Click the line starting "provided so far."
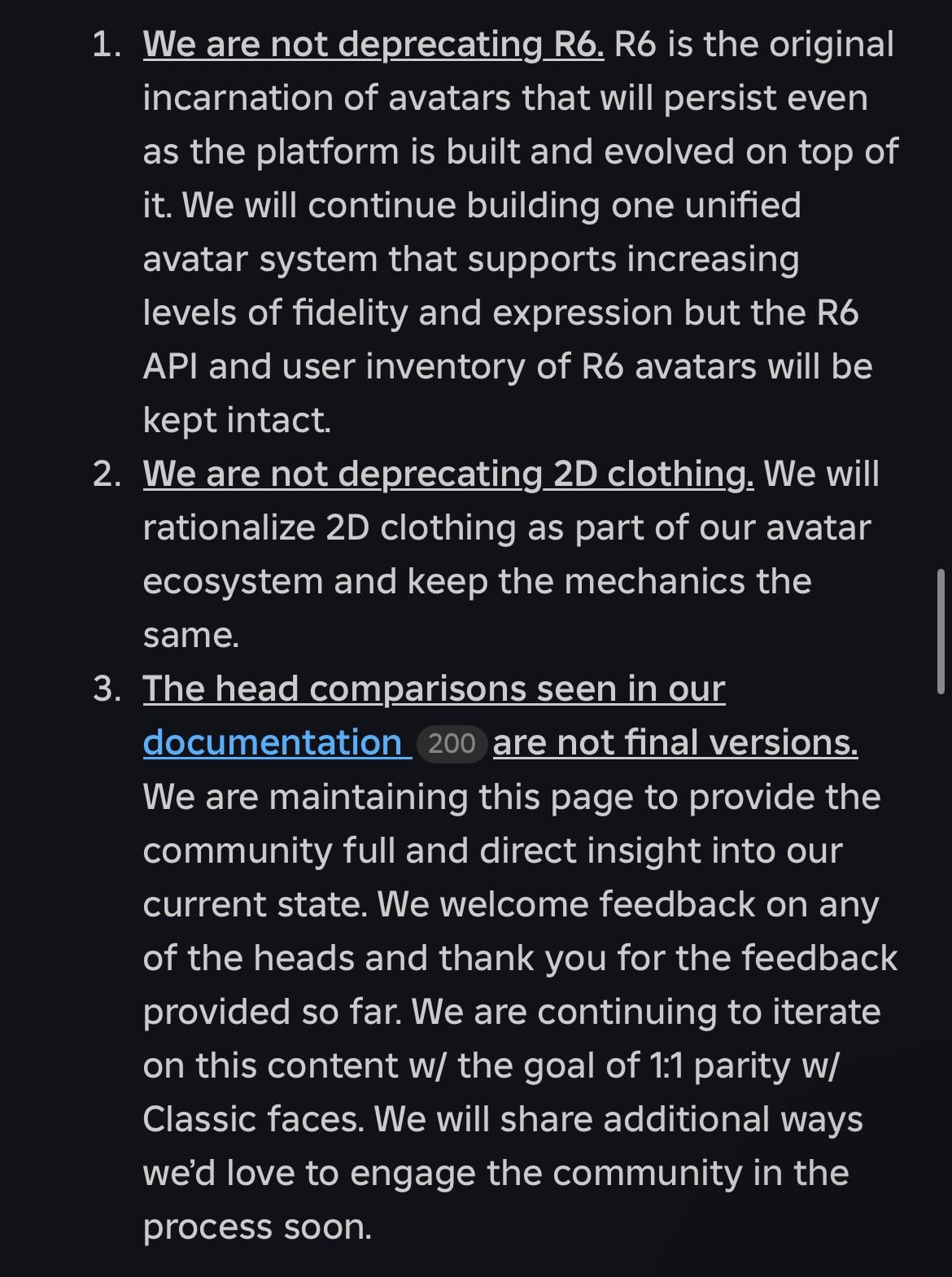952x1277 pixels. coord(511,1012)
